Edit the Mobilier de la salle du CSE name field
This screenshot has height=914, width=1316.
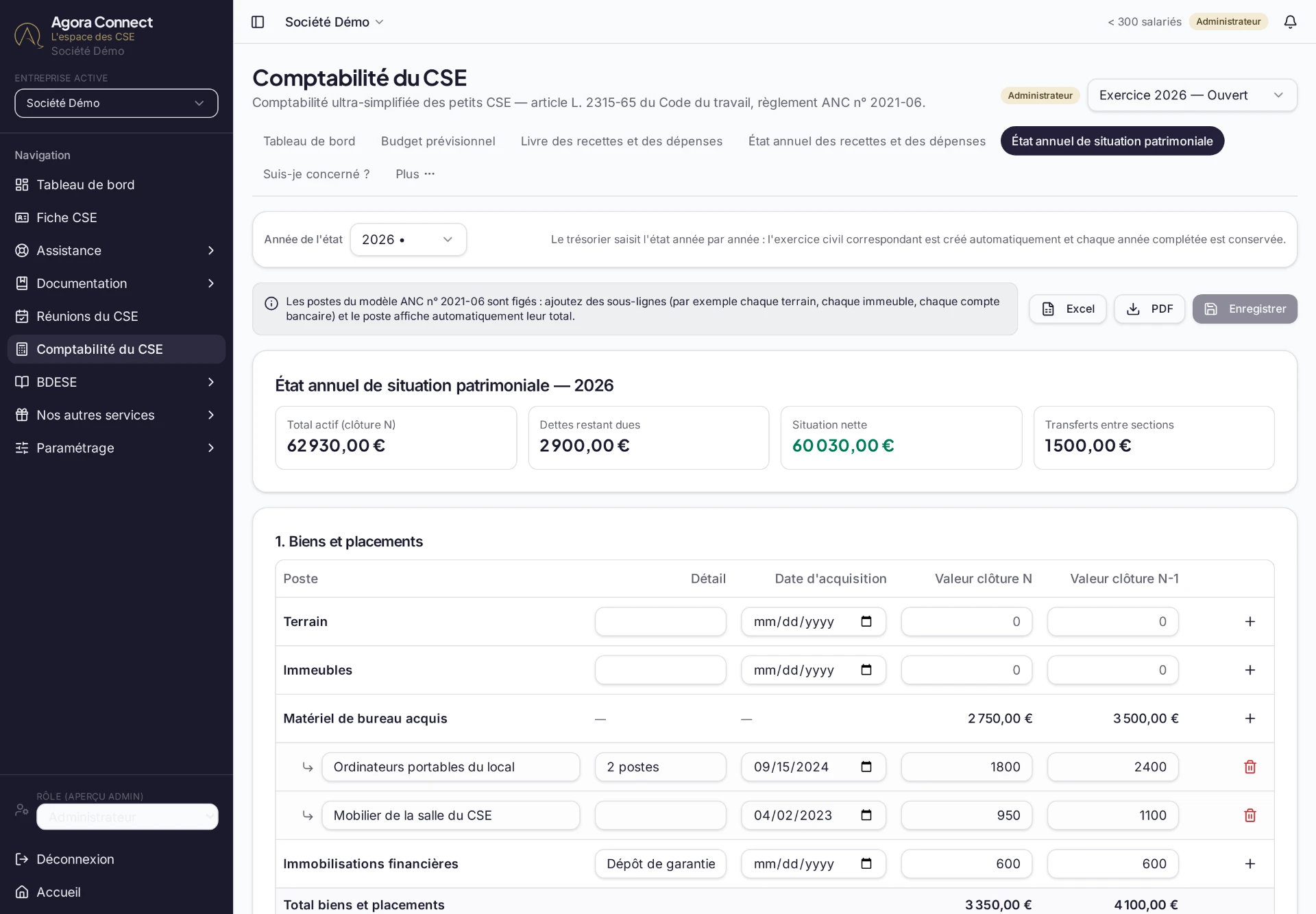(451, 815)
